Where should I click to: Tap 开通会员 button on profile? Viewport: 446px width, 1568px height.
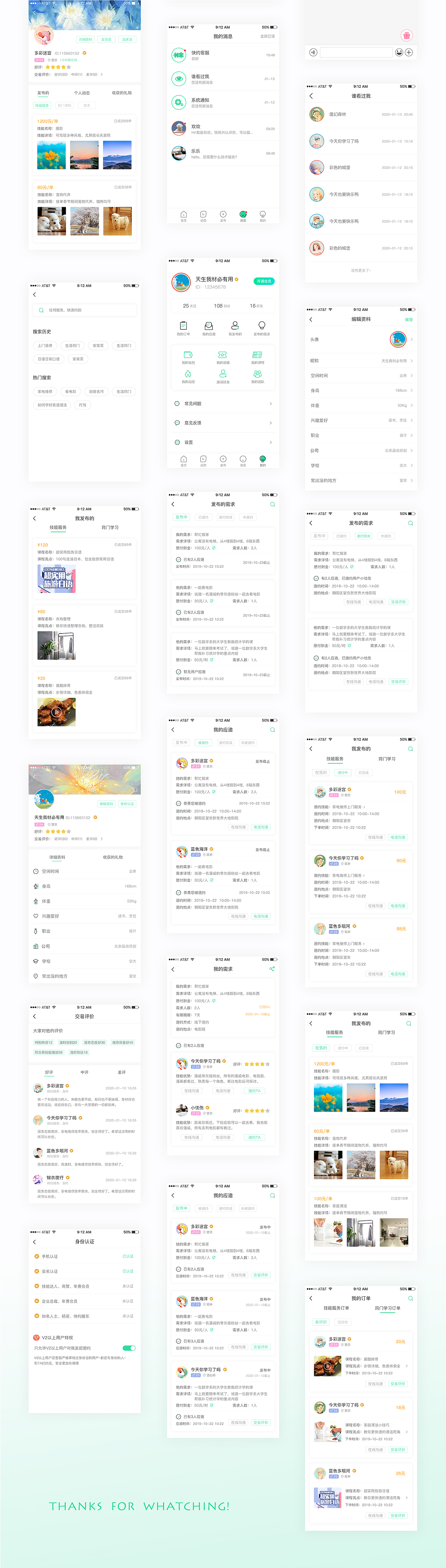pyautogui.click(x=264, y=281)
